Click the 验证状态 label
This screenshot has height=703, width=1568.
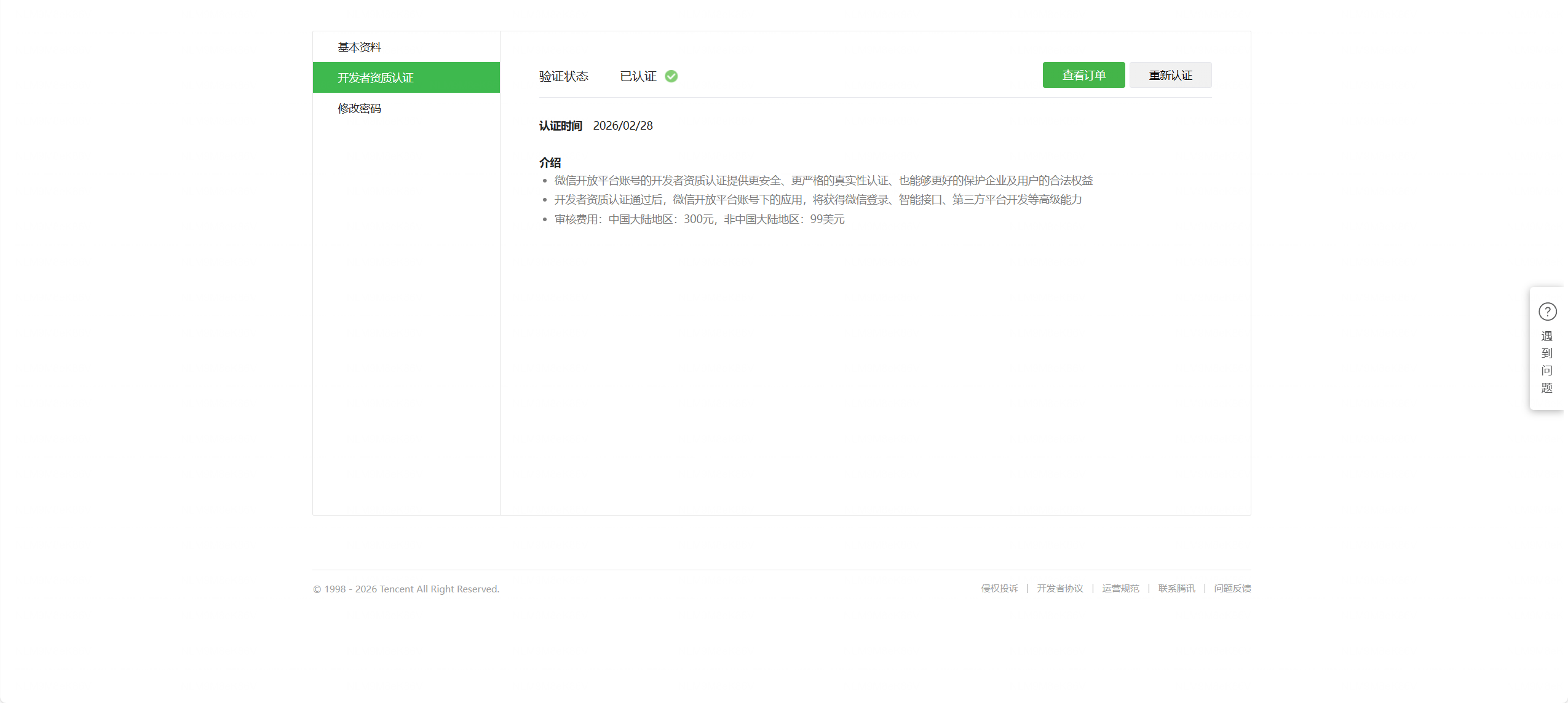coord(563,76)
